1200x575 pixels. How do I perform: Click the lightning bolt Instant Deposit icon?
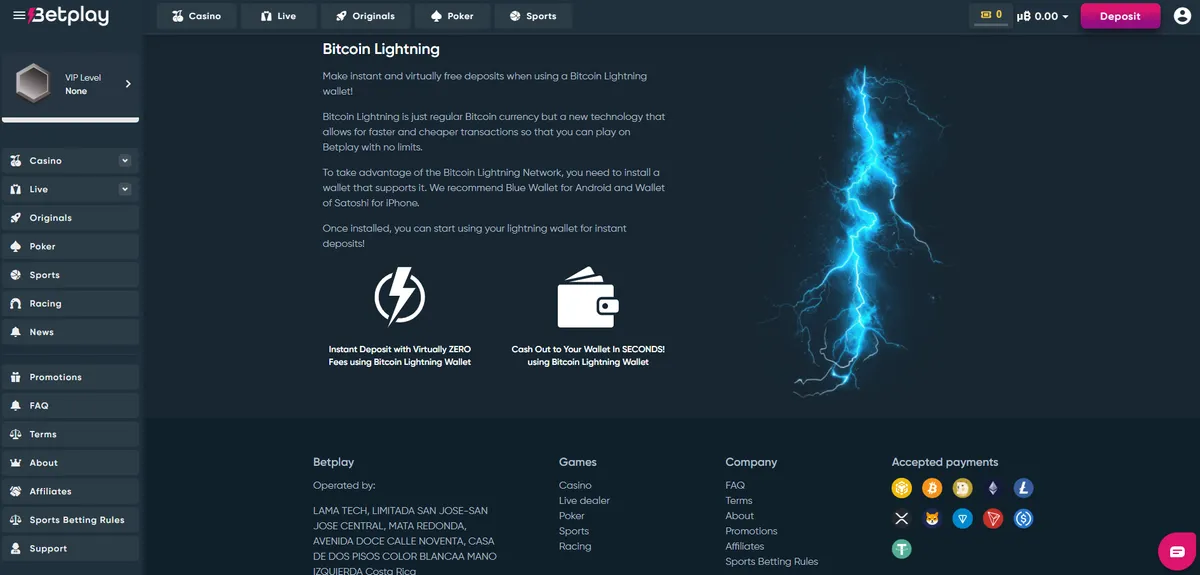400,295
